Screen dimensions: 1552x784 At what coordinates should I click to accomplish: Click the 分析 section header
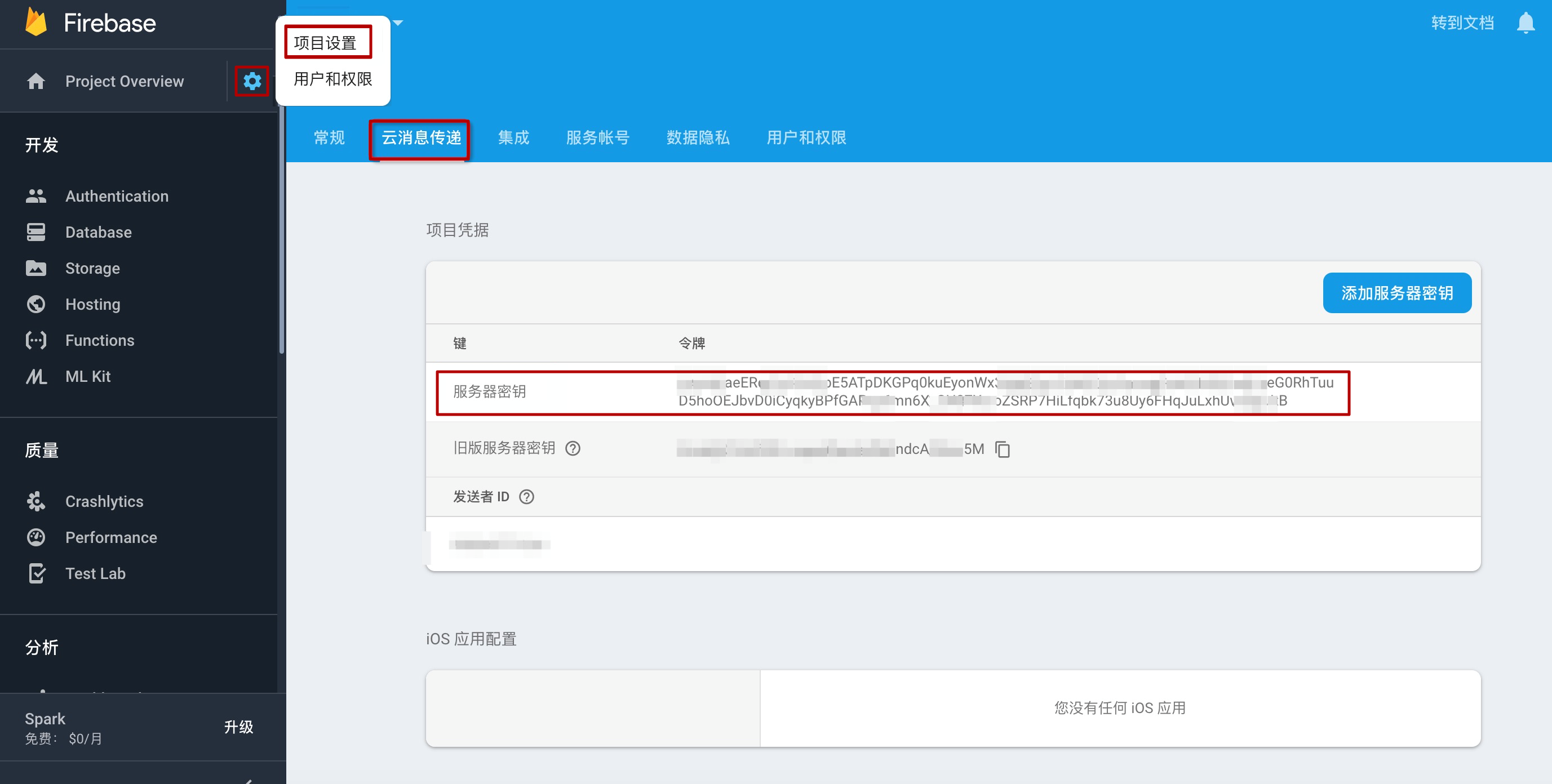42,647
